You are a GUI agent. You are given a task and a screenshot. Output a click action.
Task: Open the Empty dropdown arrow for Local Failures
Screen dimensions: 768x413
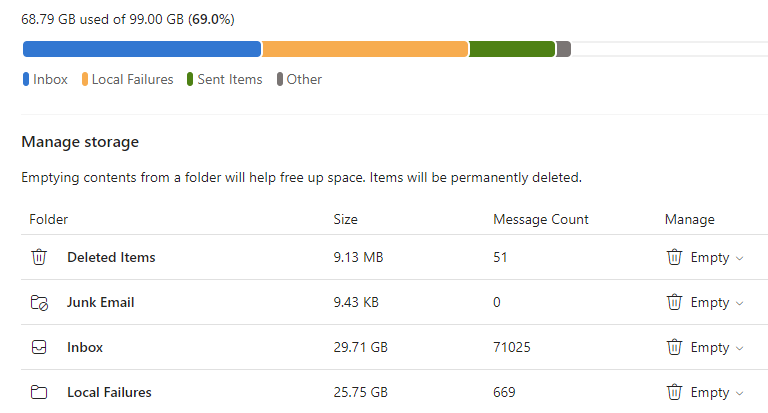click(740, 393)
